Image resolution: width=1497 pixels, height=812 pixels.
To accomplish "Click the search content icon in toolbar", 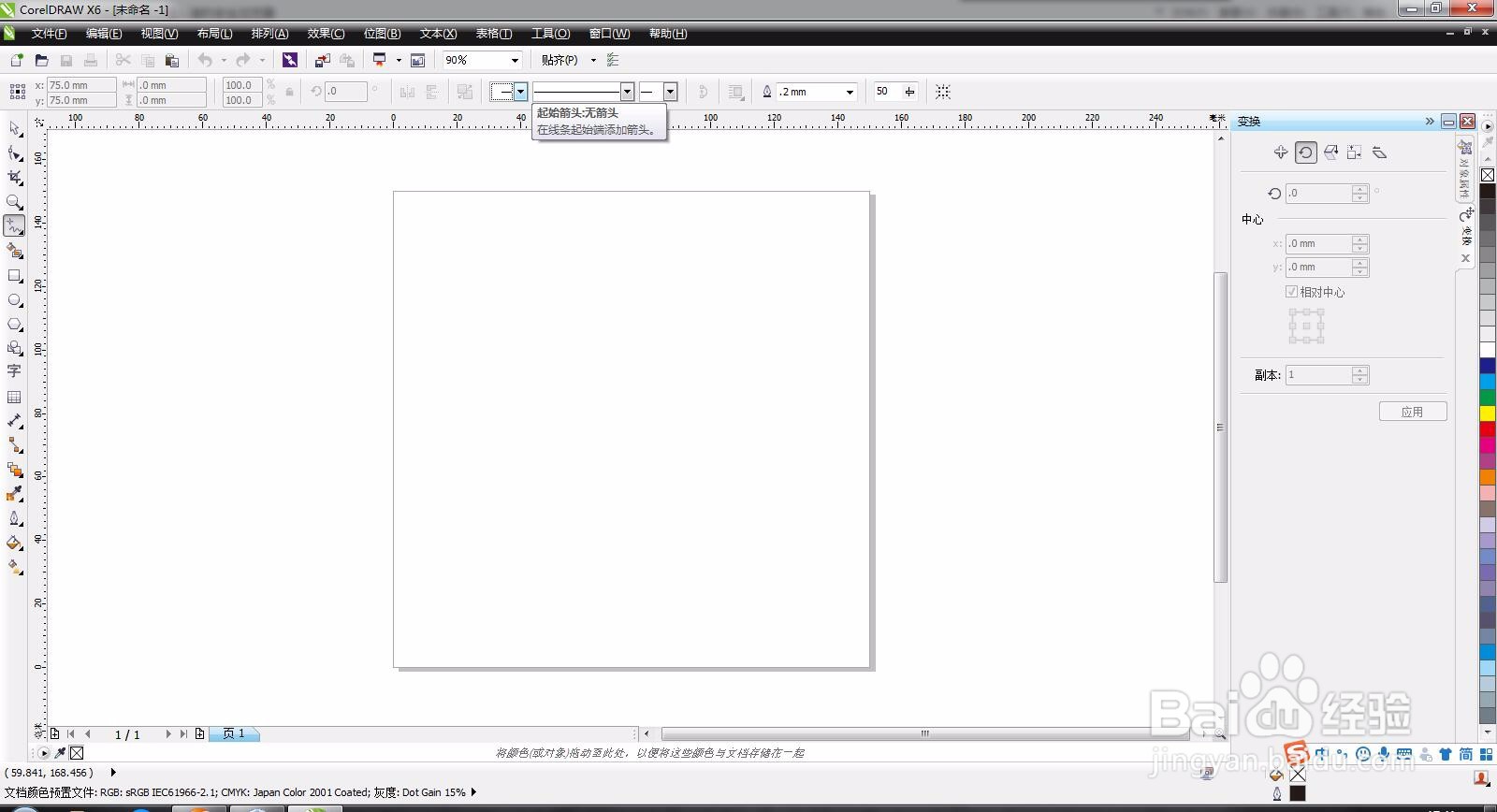I will (x=290, y=60).
